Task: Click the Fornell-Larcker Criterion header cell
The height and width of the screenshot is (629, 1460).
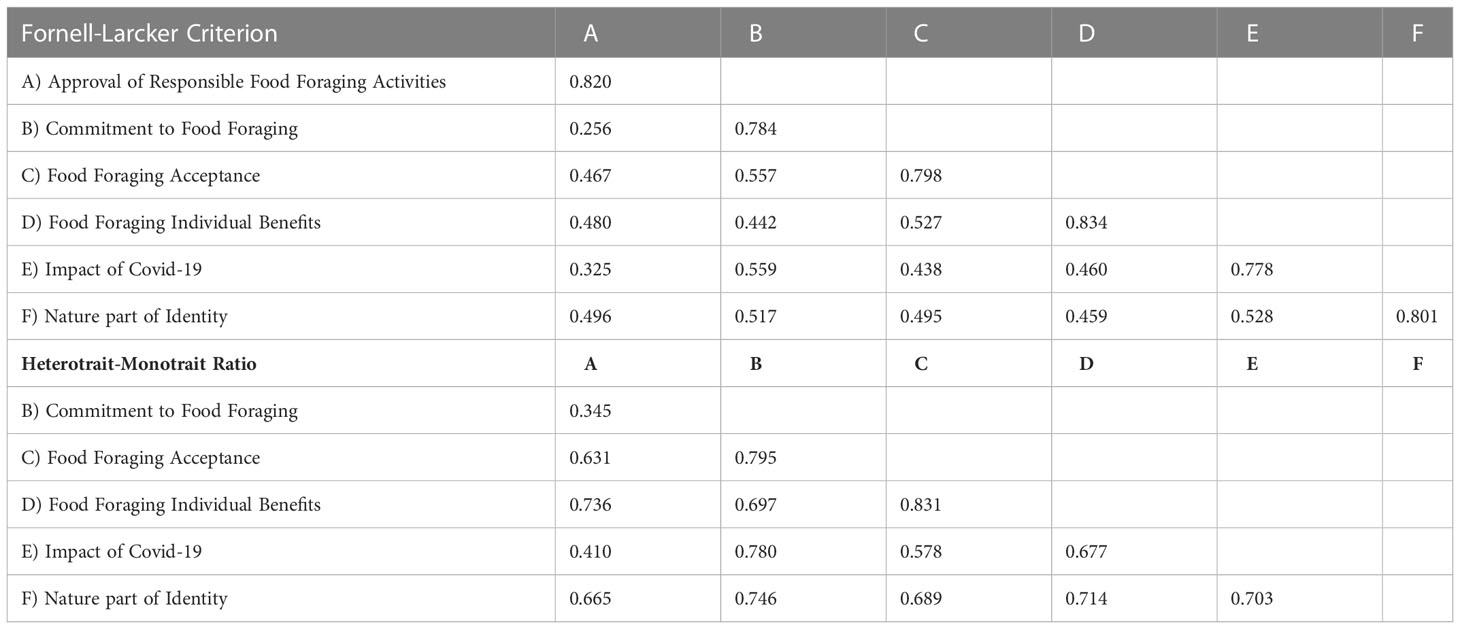Action: [282, 32]
